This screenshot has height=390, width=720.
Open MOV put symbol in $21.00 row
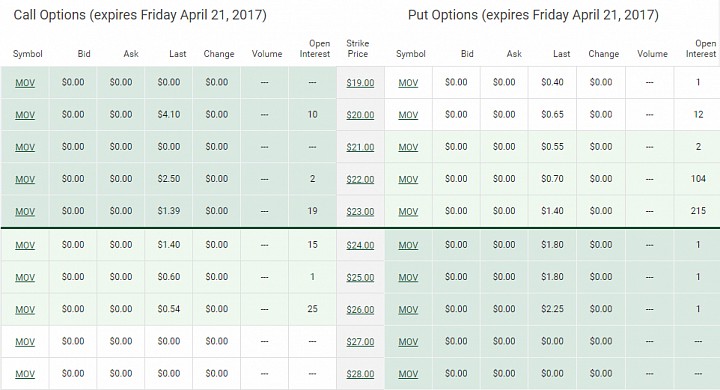[x=408, y=147]
